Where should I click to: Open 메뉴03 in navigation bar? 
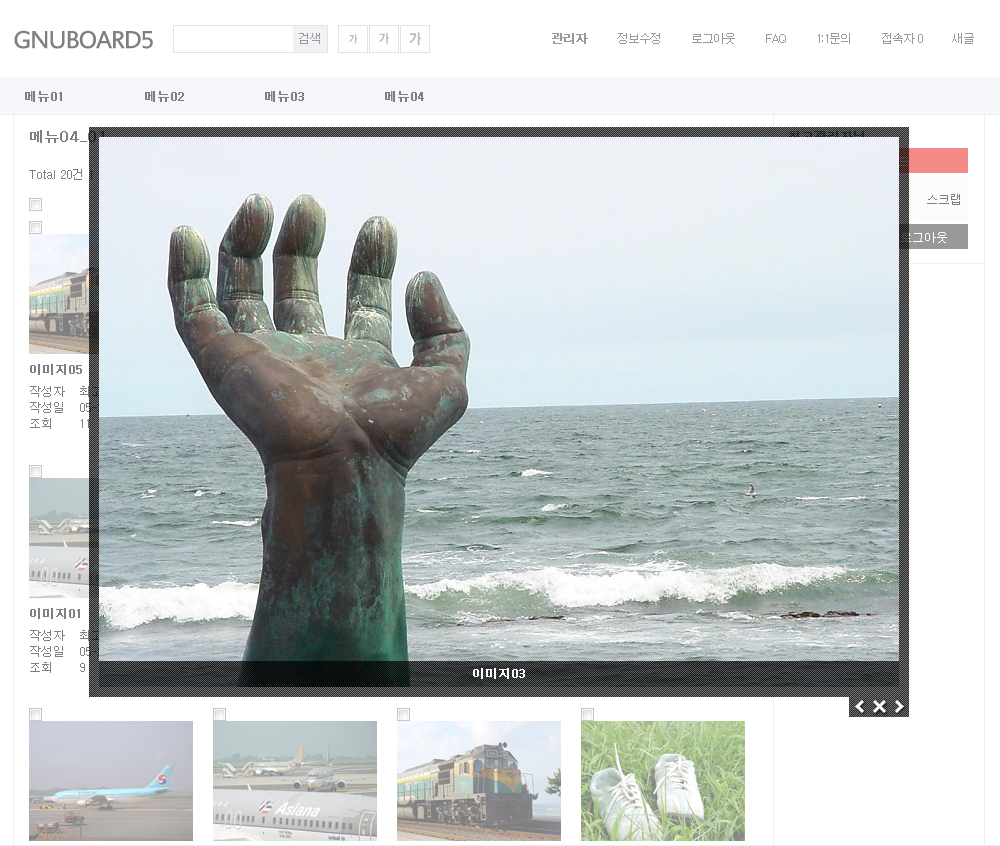pos(284,97)
